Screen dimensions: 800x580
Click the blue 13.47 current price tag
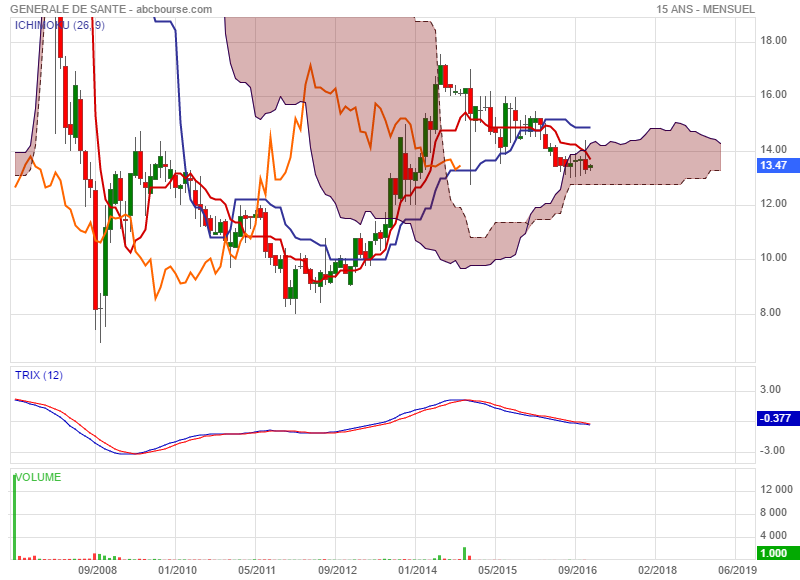pos(778,165)
